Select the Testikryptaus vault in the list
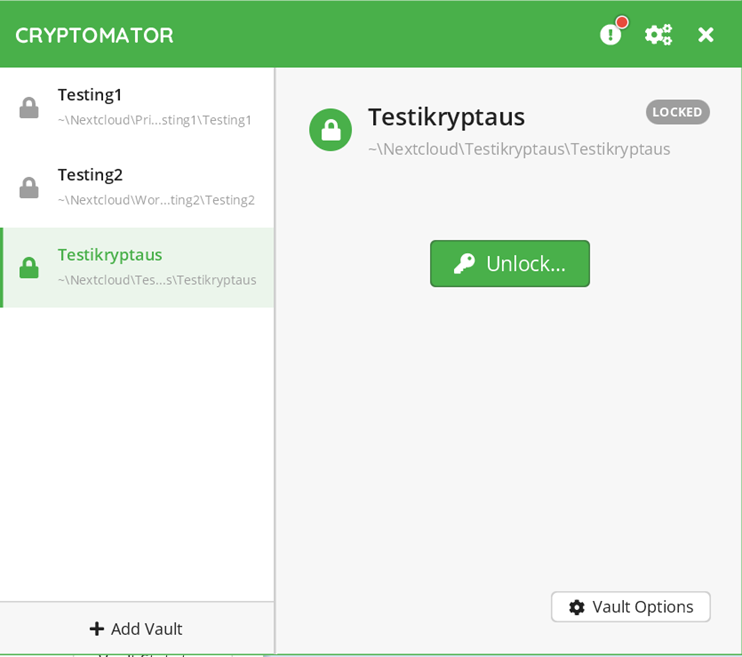The height and width of the screenshot is (657, 742). click(110, 255)
